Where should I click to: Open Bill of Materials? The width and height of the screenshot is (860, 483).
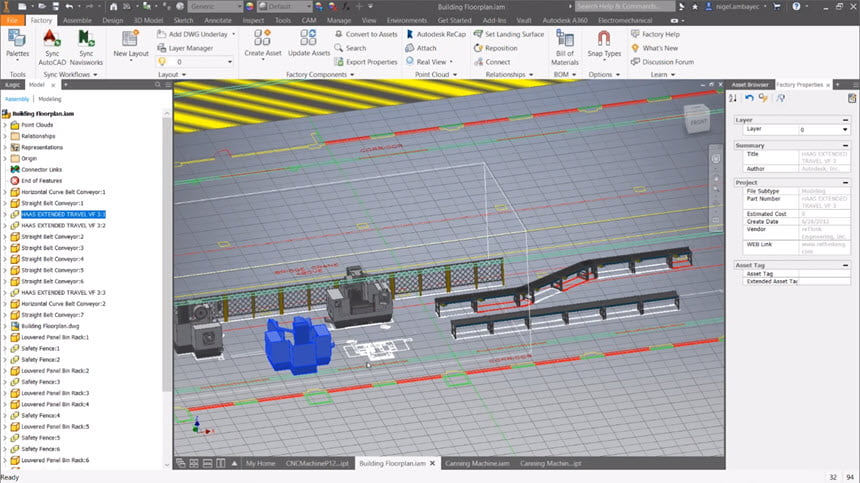[x=564, y=47]
